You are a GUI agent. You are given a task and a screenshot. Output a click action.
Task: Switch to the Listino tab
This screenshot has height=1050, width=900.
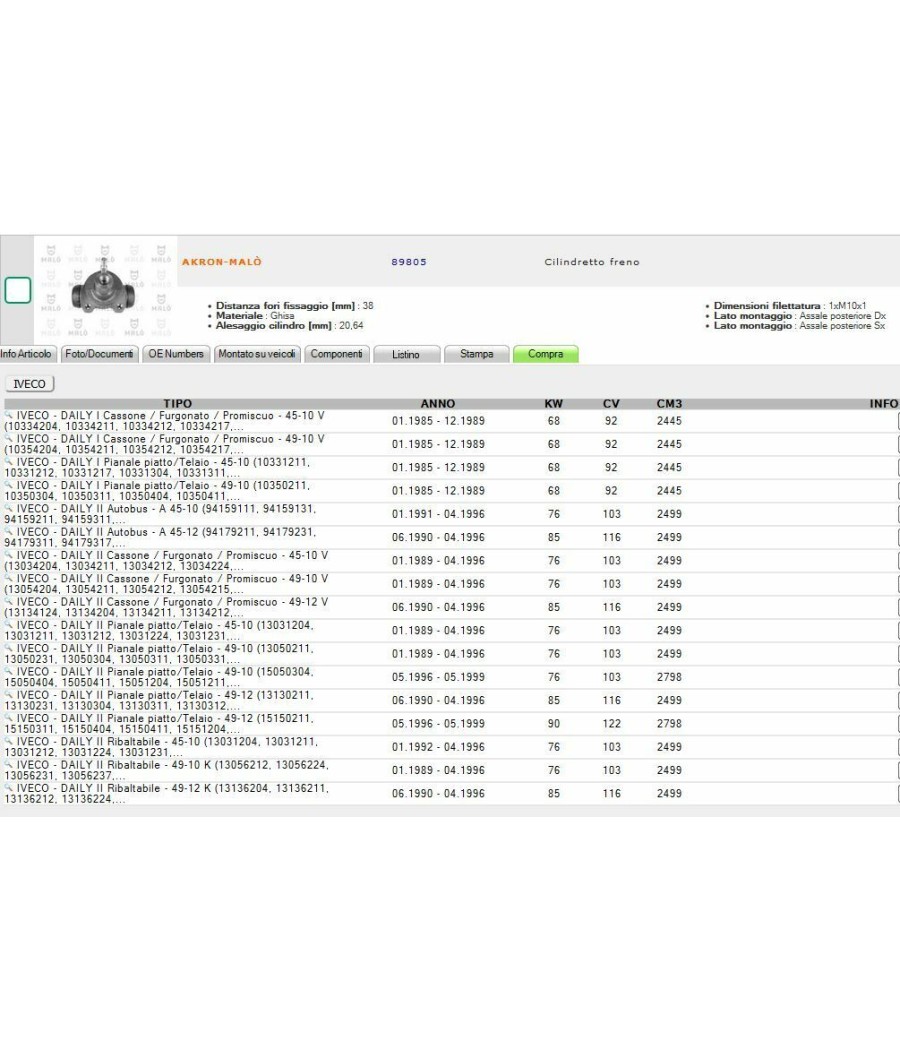(406, 354)
